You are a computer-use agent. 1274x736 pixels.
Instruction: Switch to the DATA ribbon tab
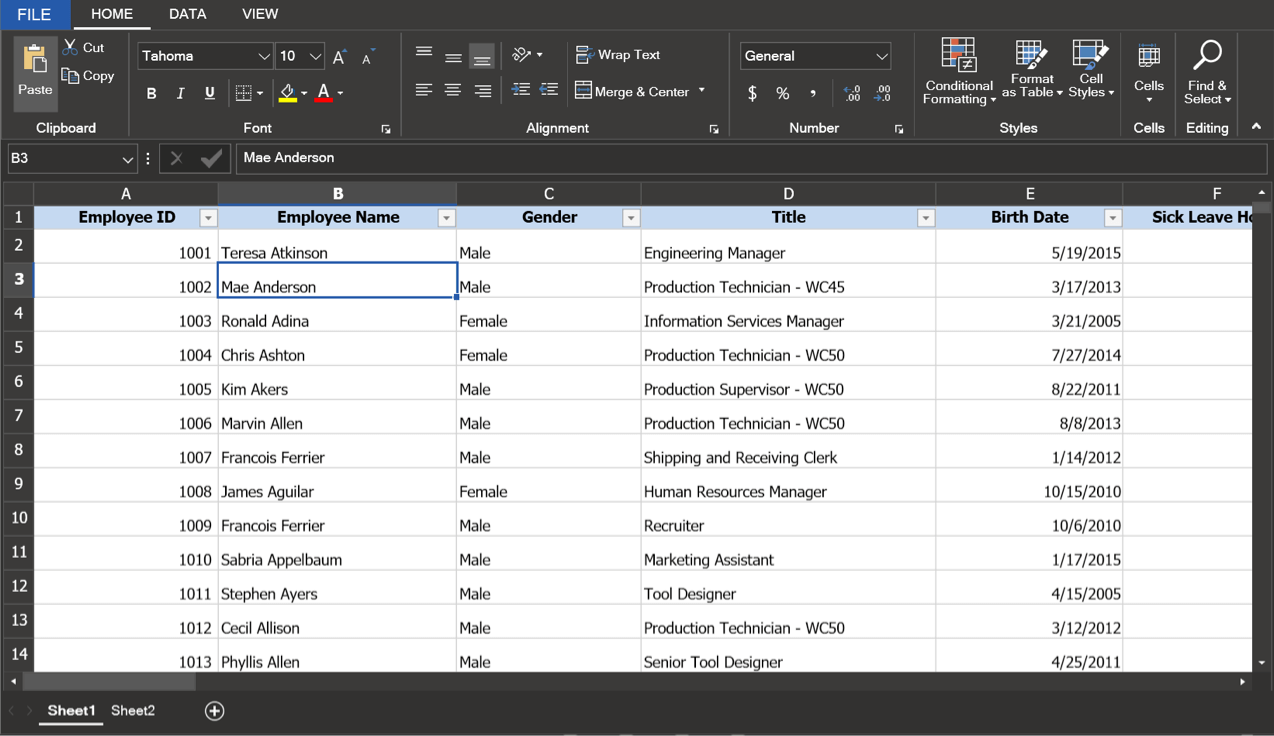(x=187, y=14)
